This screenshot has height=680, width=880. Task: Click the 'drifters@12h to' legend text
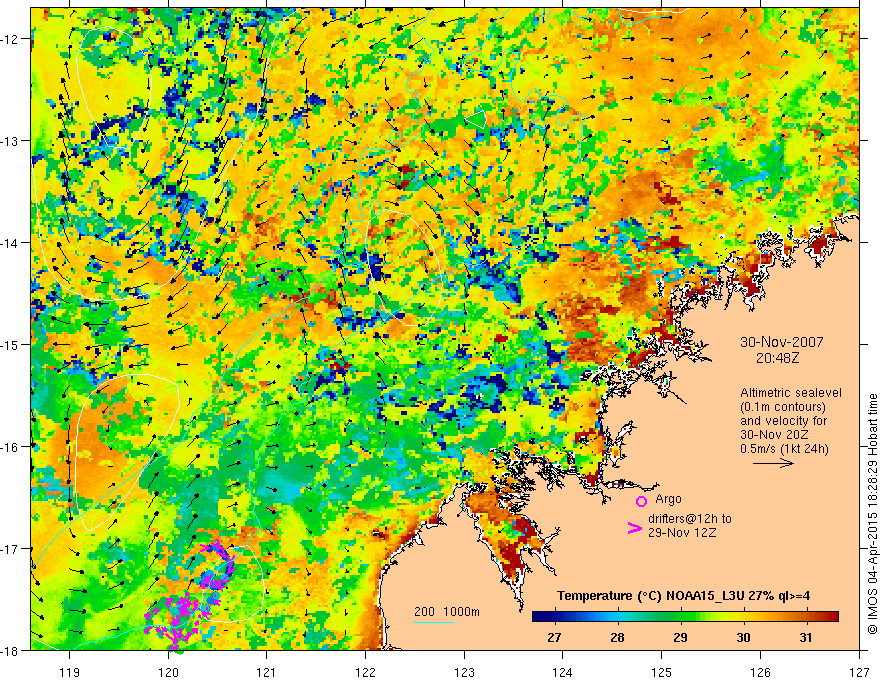(x=690, y=519)
